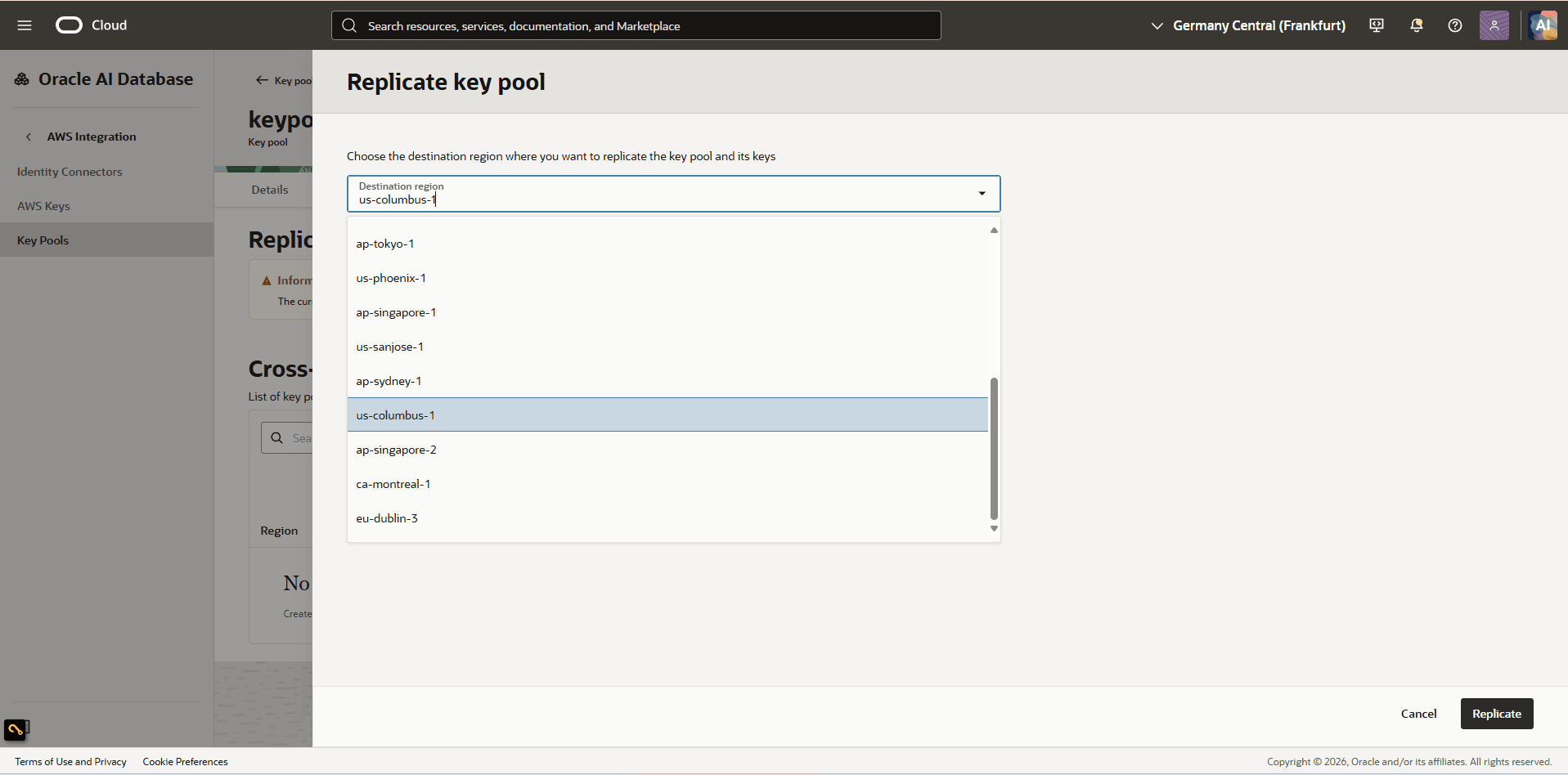Go to AWS Integration in sidebar
This screenshot has height=775, width=1568.
click(92, 137)
